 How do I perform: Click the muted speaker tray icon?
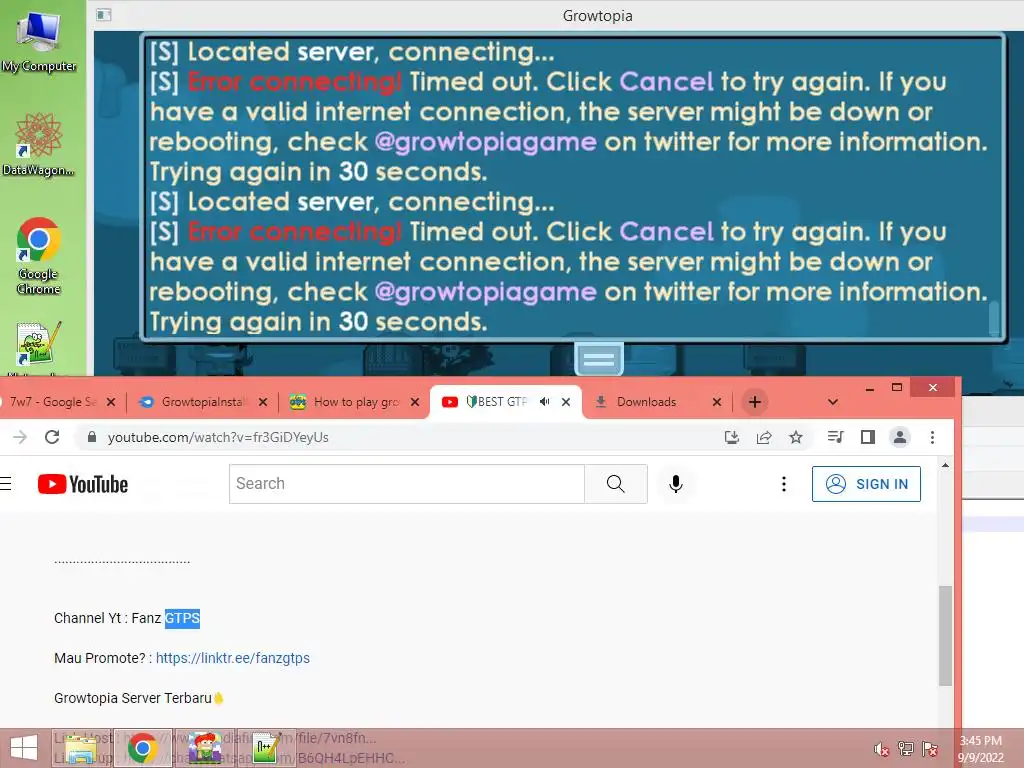click(x=881, y=749)
